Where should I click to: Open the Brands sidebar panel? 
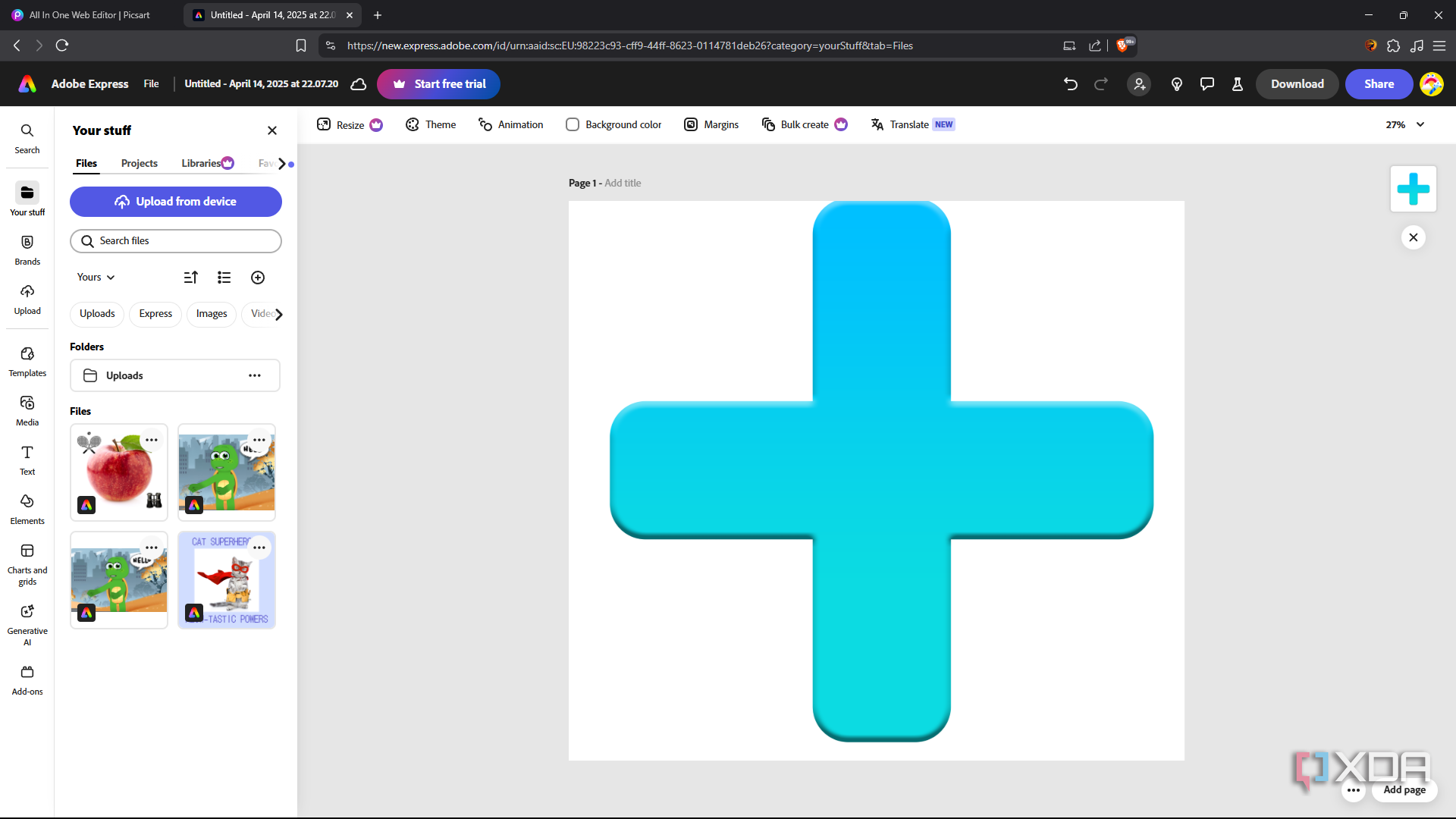pyautogui.click(x=27, y=250)
